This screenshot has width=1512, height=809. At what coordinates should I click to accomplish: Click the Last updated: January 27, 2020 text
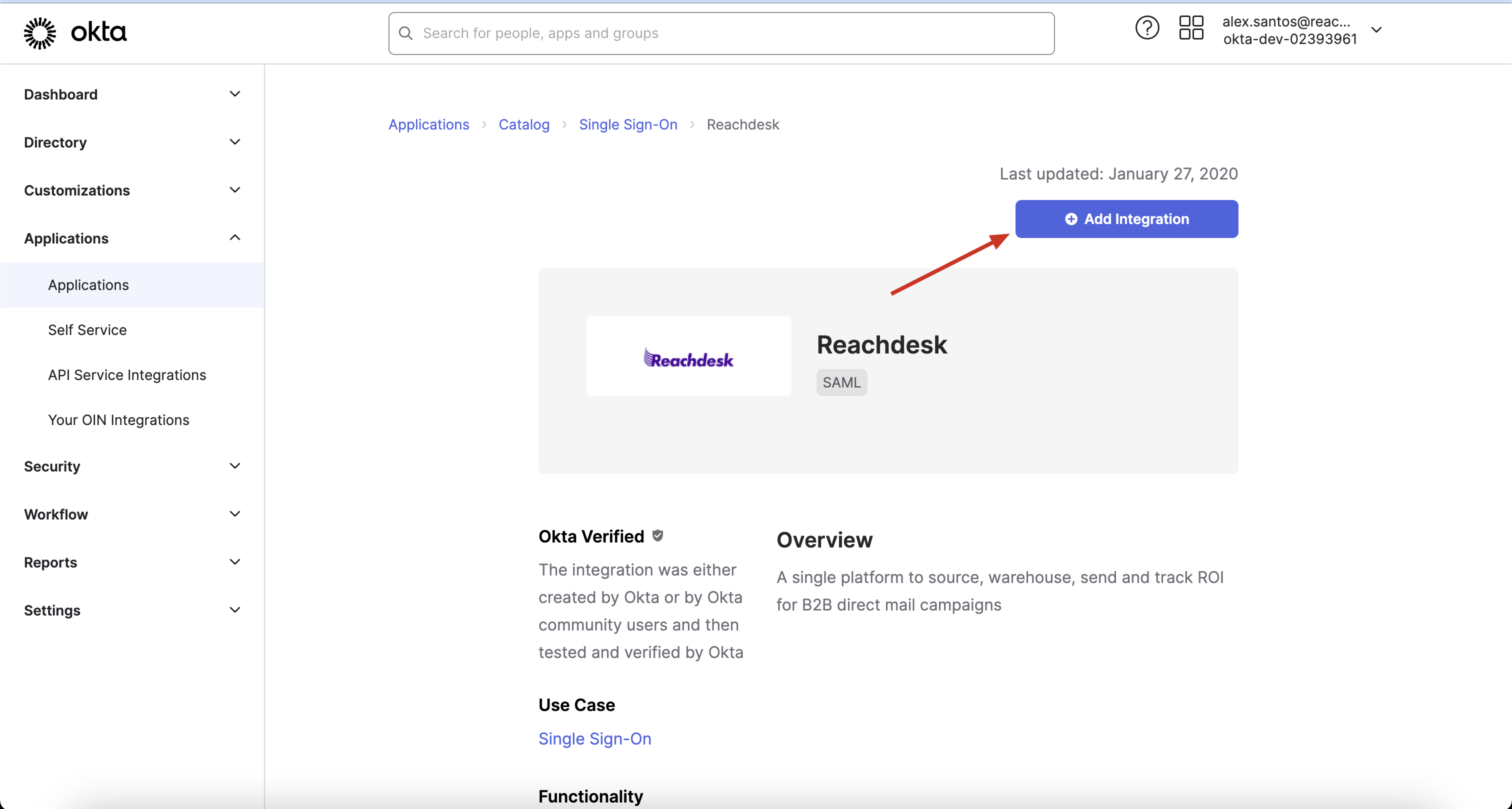[x=1118, y=174]
